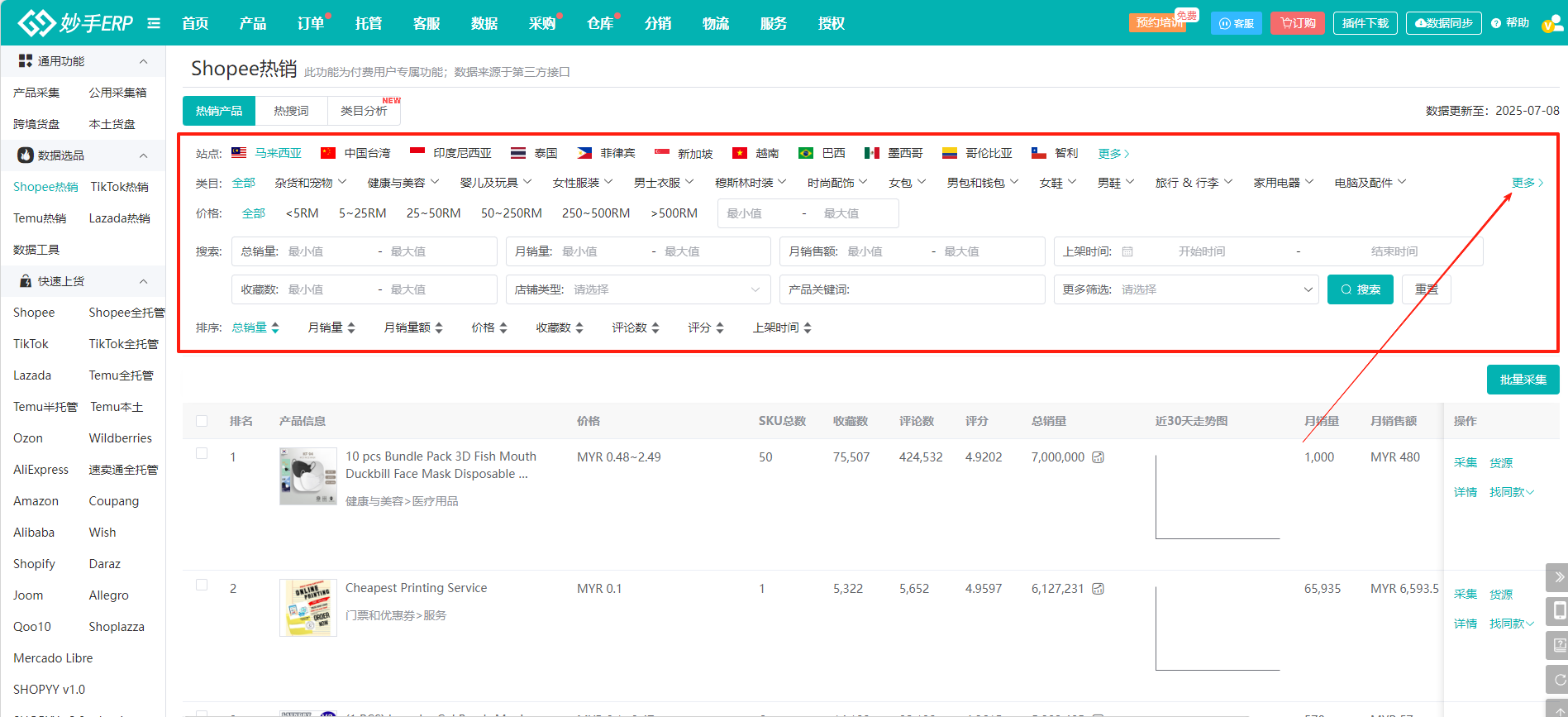This screenshot has height=717, width=1568.
Task: Click the price 最小值 input box
Action: pyautogui.click(x=756, y=213)
